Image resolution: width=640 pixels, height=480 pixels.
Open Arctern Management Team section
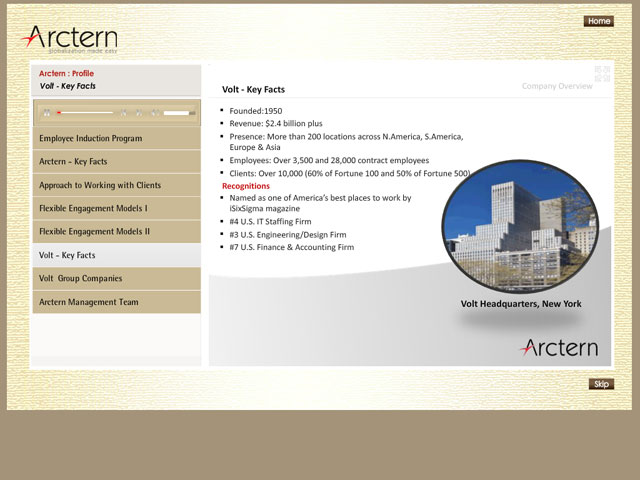116,302
